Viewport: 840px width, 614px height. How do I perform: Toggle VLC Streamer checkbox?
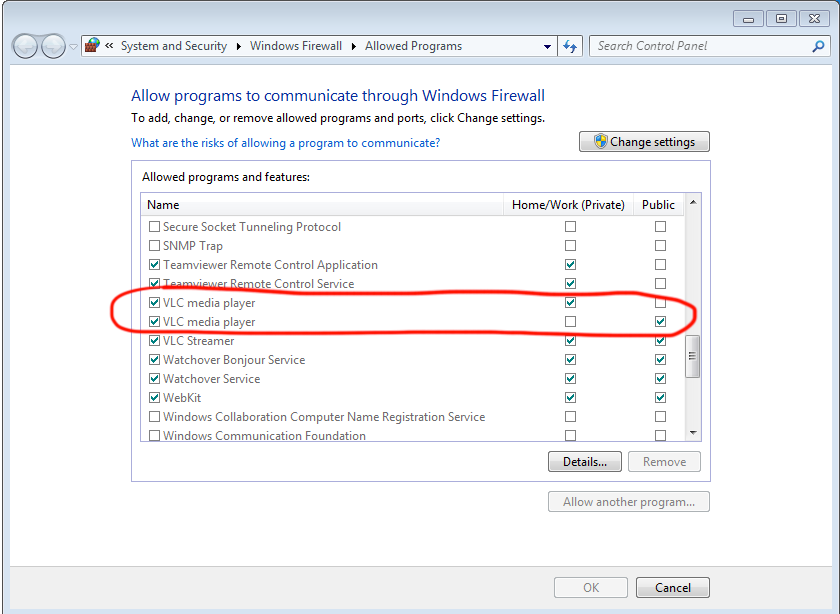click(154, 341)
